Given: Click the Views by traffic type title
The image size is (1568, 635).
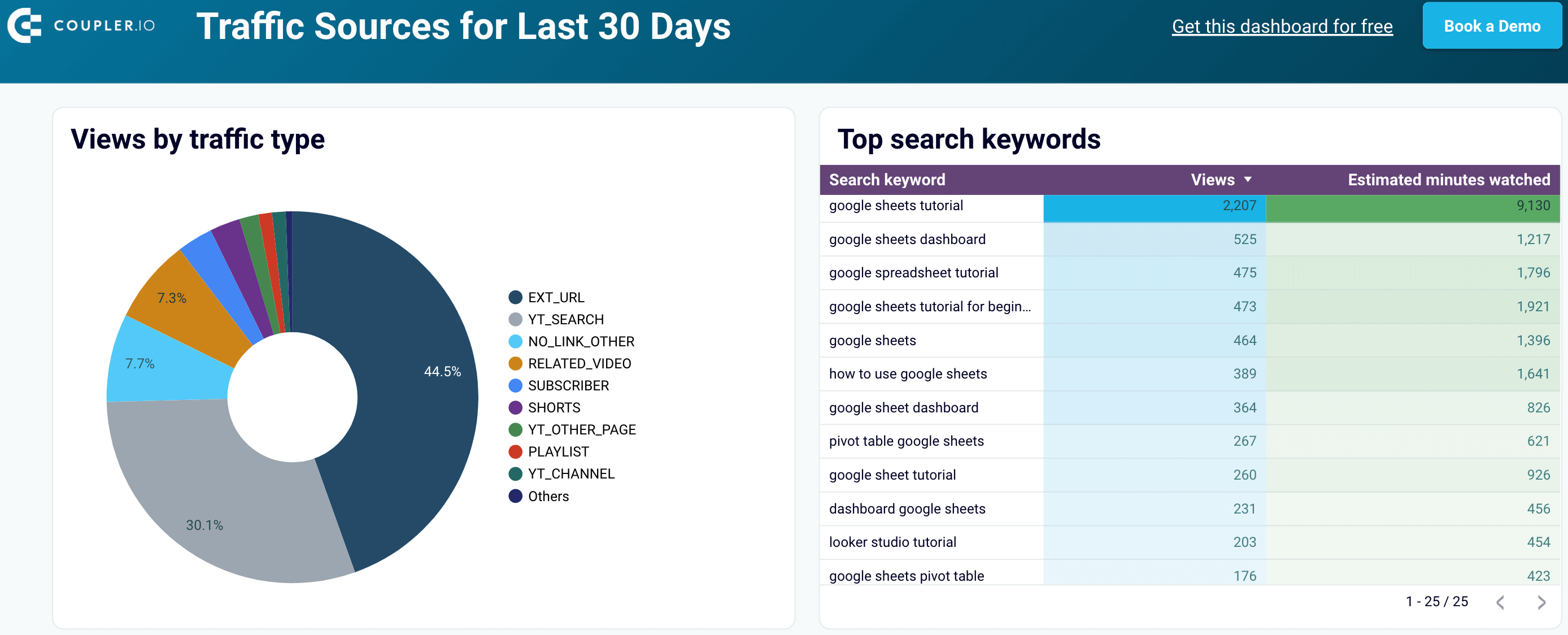Looking at the screenshot, I should point(197,139).
